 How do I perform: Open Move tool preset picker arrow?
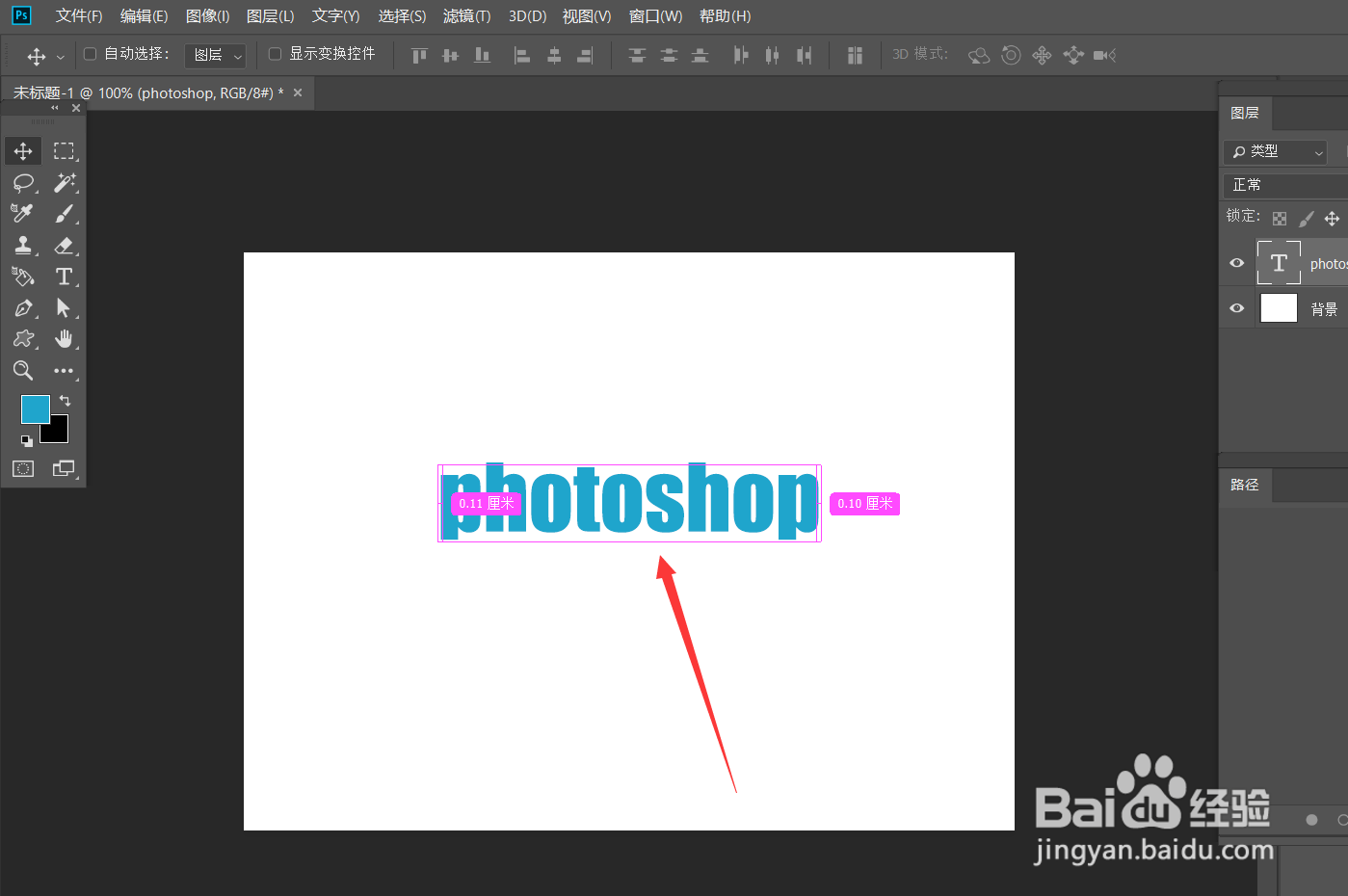point(60,57)
